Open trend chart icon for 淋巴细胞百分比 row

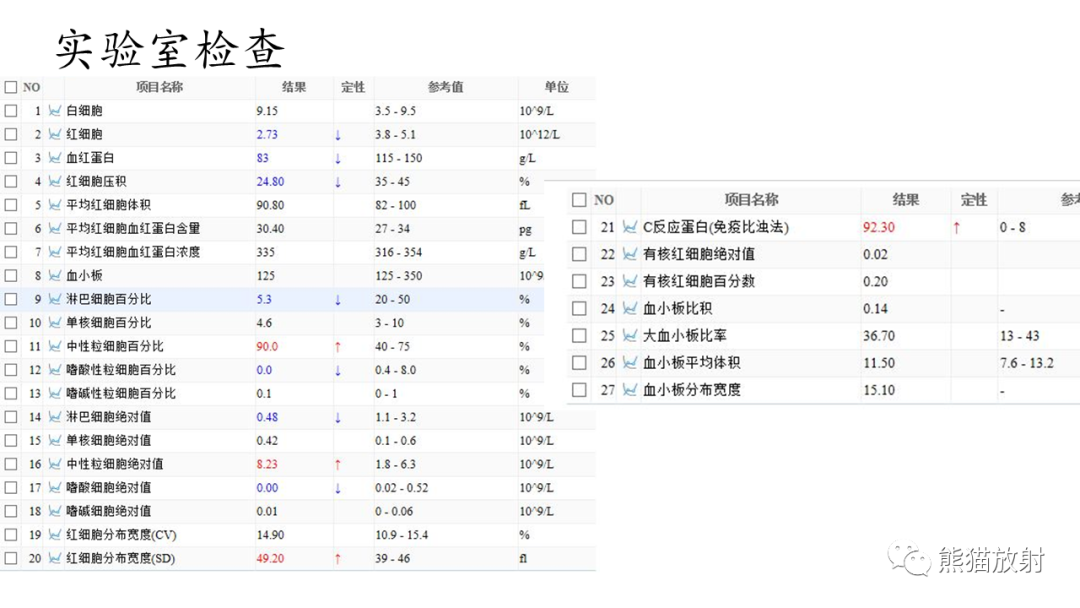coord(54,299)
